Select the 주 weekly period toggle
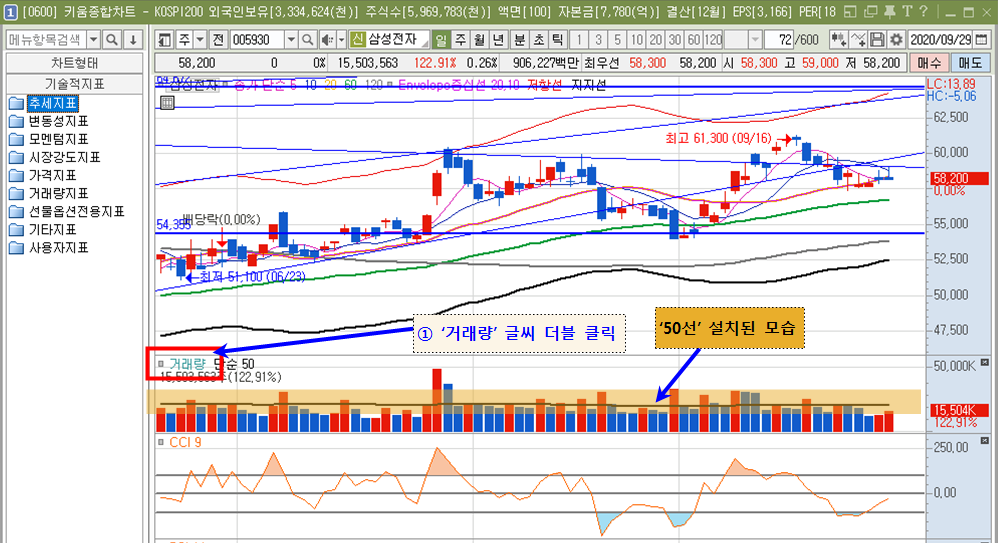The width and height of the screenshot is (998, 543). coord(460,40)
